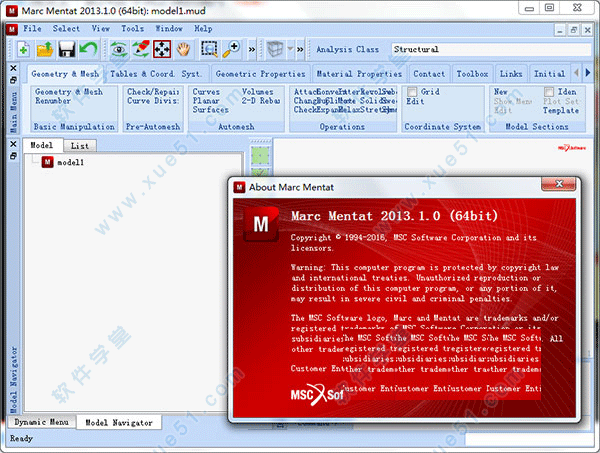Open the cube view dropdown arrow
600x453 pixels.
coord(290,49)
